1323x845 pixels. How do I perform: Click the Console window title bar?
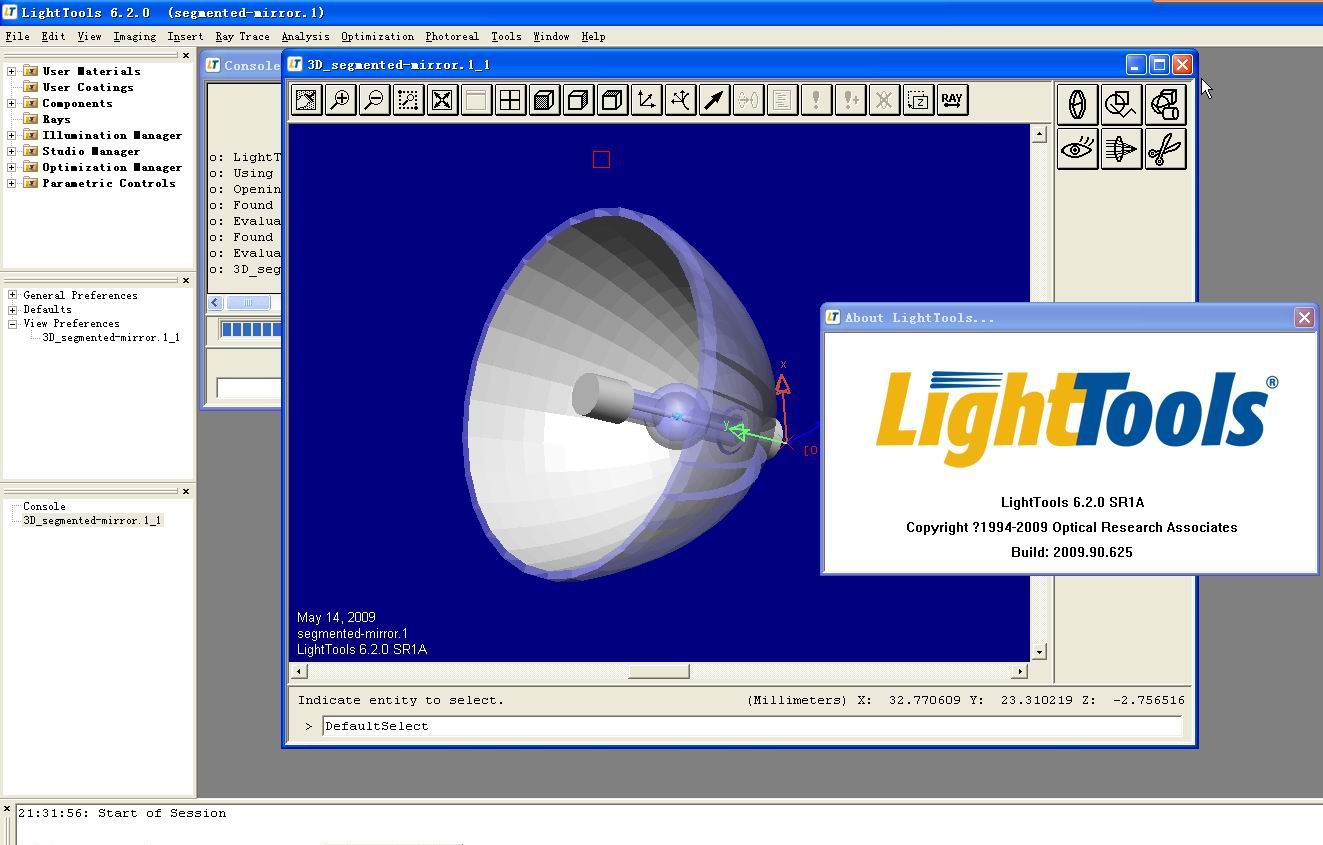pyautogui.click(x=243, y=65)
